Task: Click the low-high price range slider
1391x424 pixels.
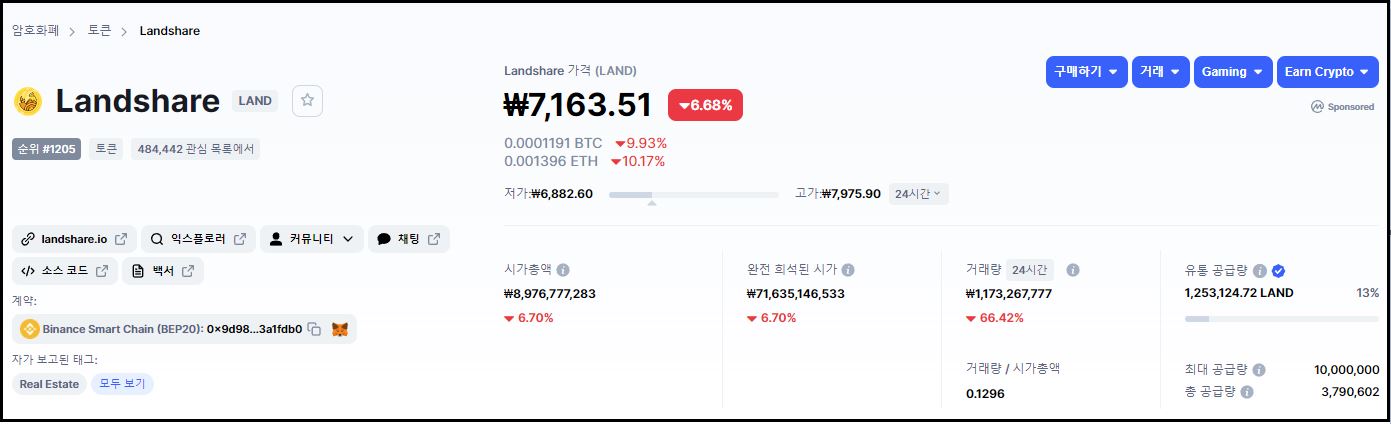Action: coord(693,194)
